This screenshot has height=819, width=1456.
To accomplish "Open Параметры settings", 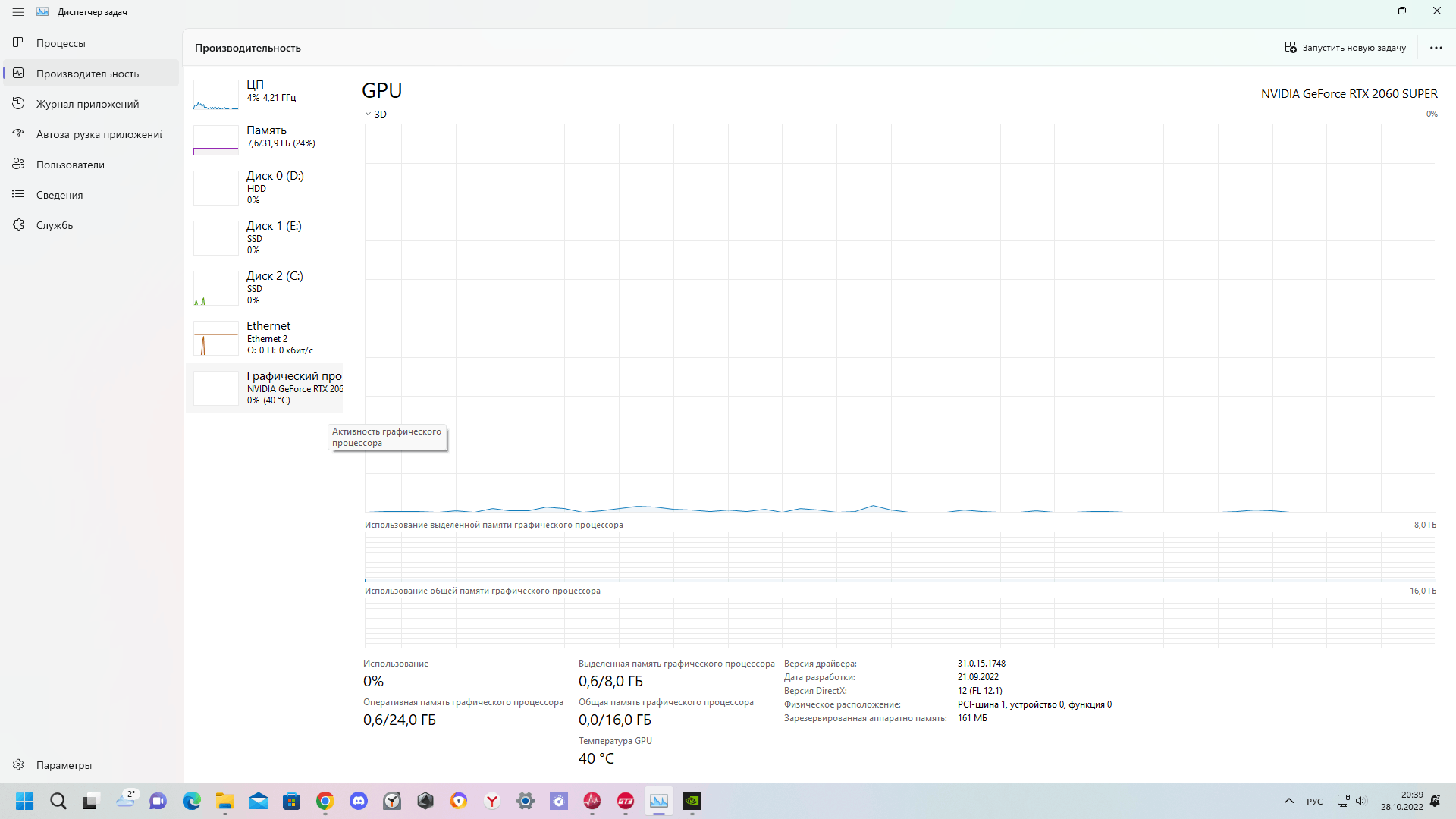I will (x=91, y=765).
